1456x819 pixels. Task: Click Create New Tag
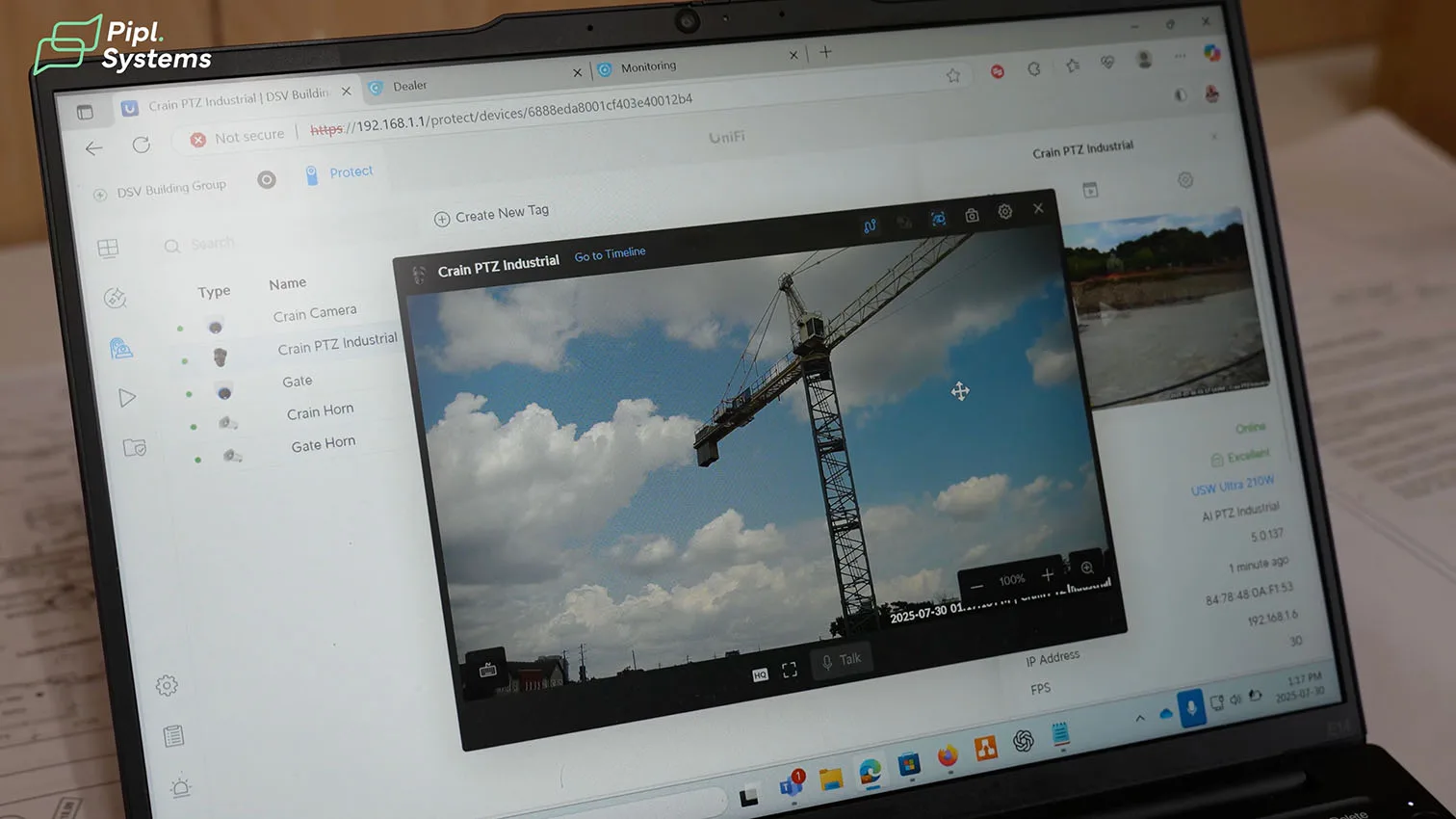click(x=491, y=215)
